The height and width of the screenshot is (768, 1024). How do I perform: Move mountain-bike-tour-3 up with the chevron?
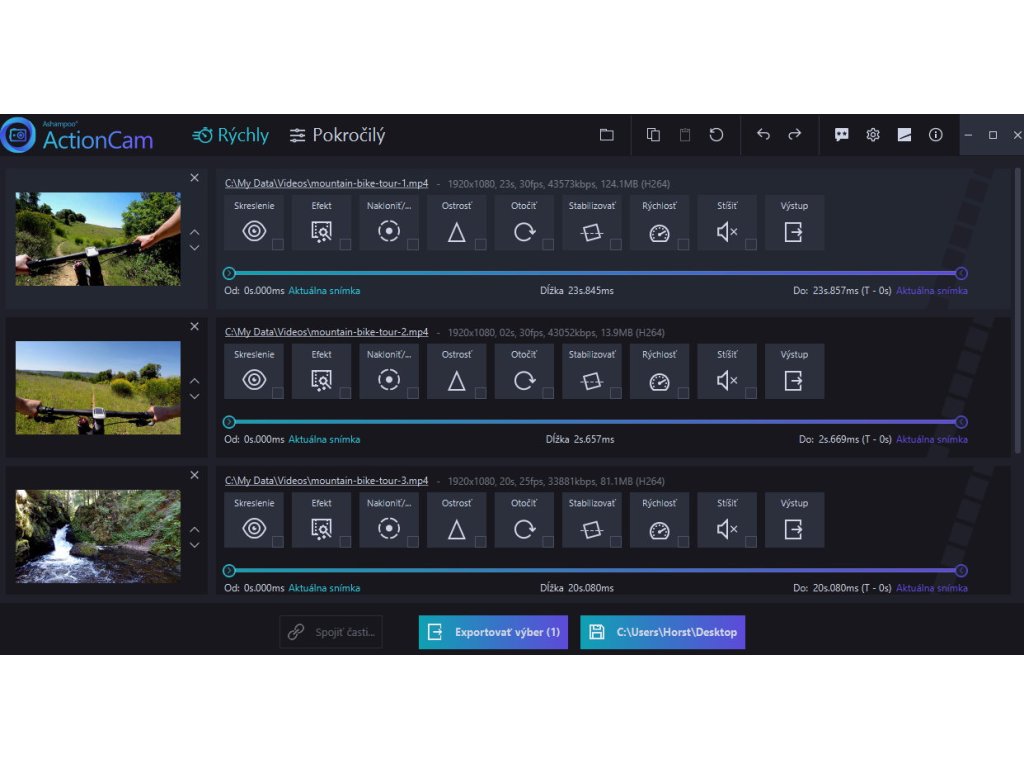point(195,529)
